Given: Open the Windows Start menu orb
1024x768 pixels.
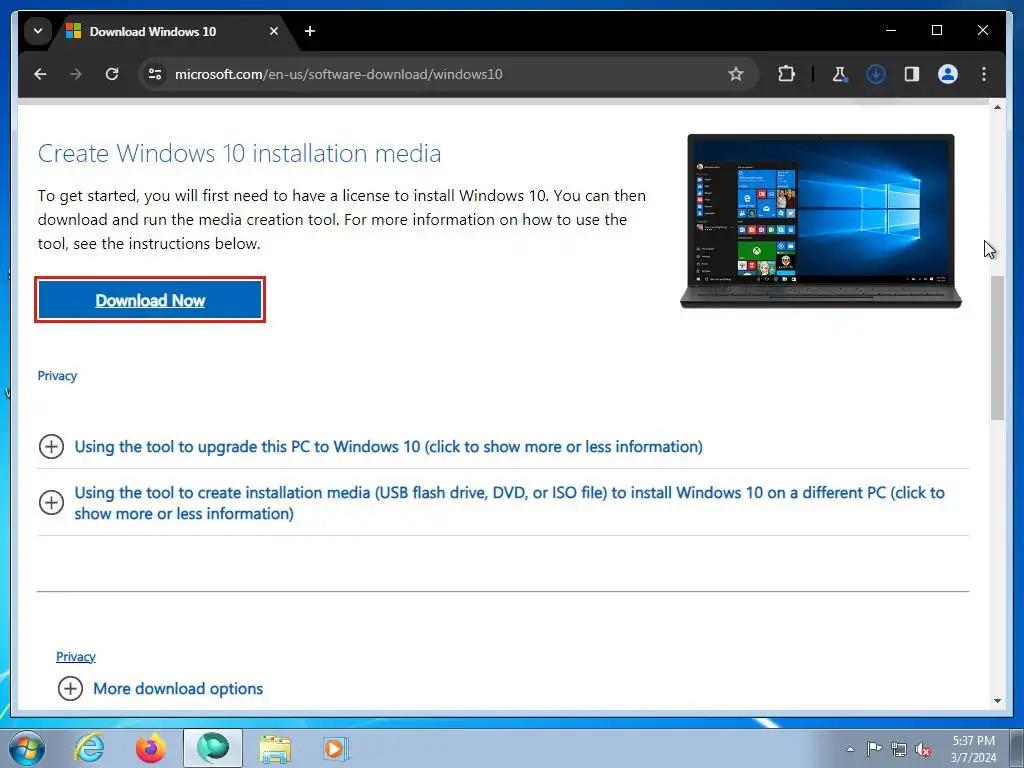Looking at the screenshot, I should (x=27, y=748).
